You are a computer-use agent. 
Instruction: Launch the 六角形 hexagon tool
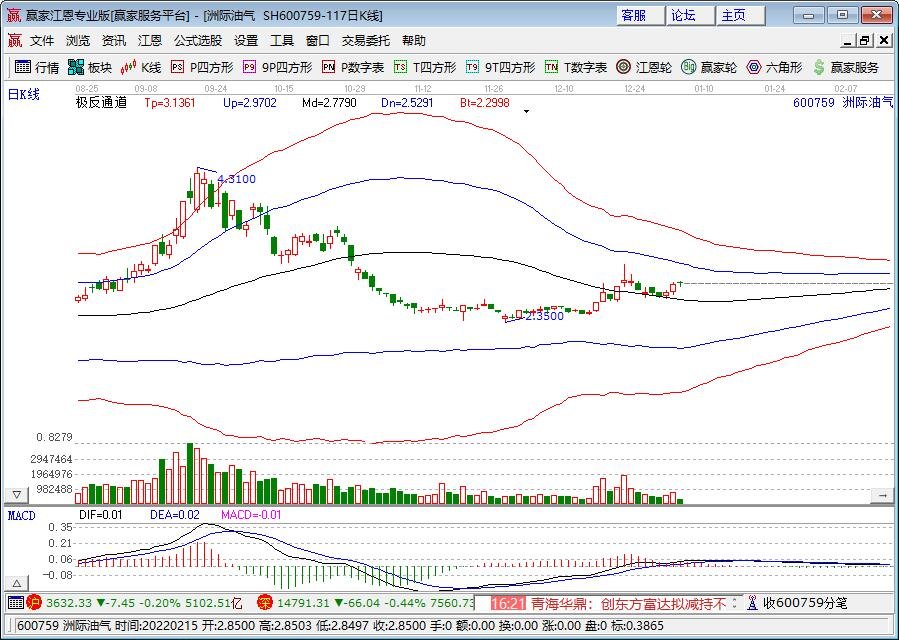[773, 67]
